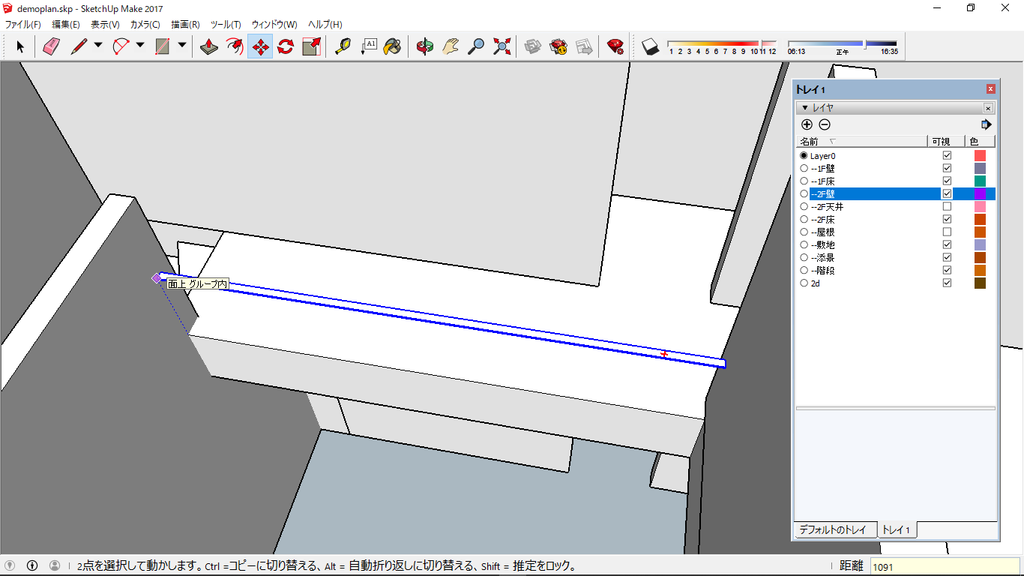This screenshot has width=1024, height=576.
Task: Sort layers by 名前 column header
Action: pos(861,142)
